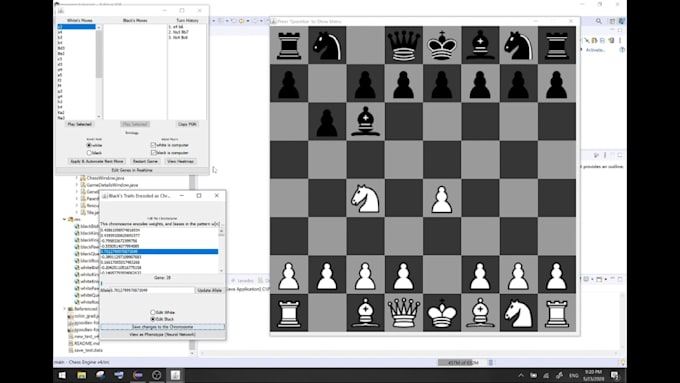Open the Java app taskbar icon
The height and width of the screenshot is (383, 680).
click(x=175, y=375)
